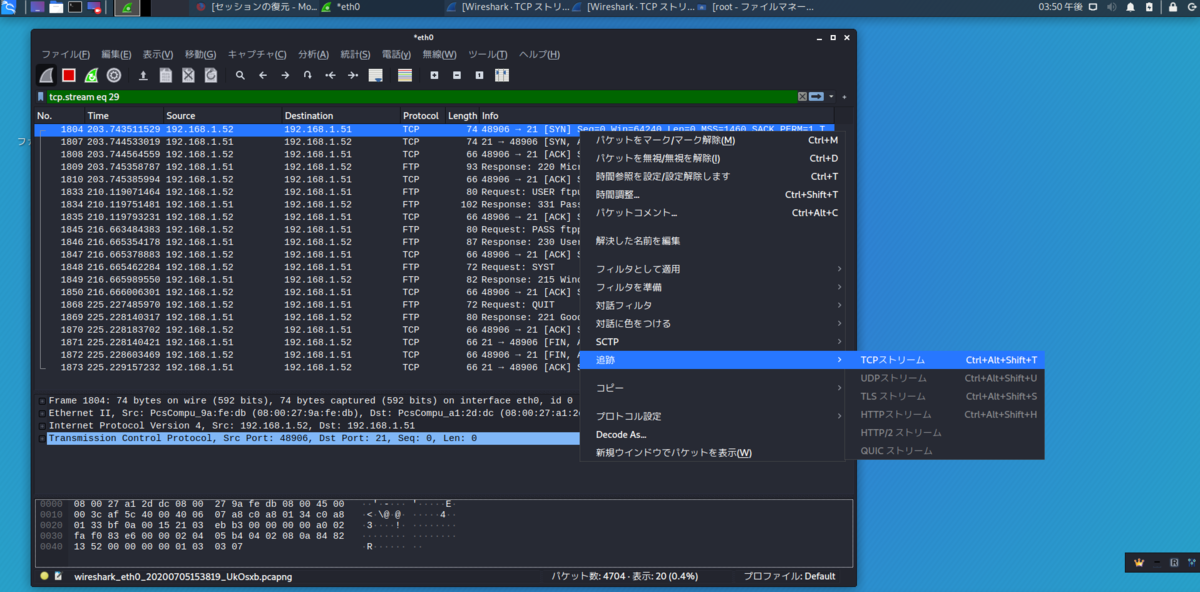The width and height of the screenshot is (1200, 592).
Task: Open a capture file via upload-arrow icon
Action: click(143, 75)
